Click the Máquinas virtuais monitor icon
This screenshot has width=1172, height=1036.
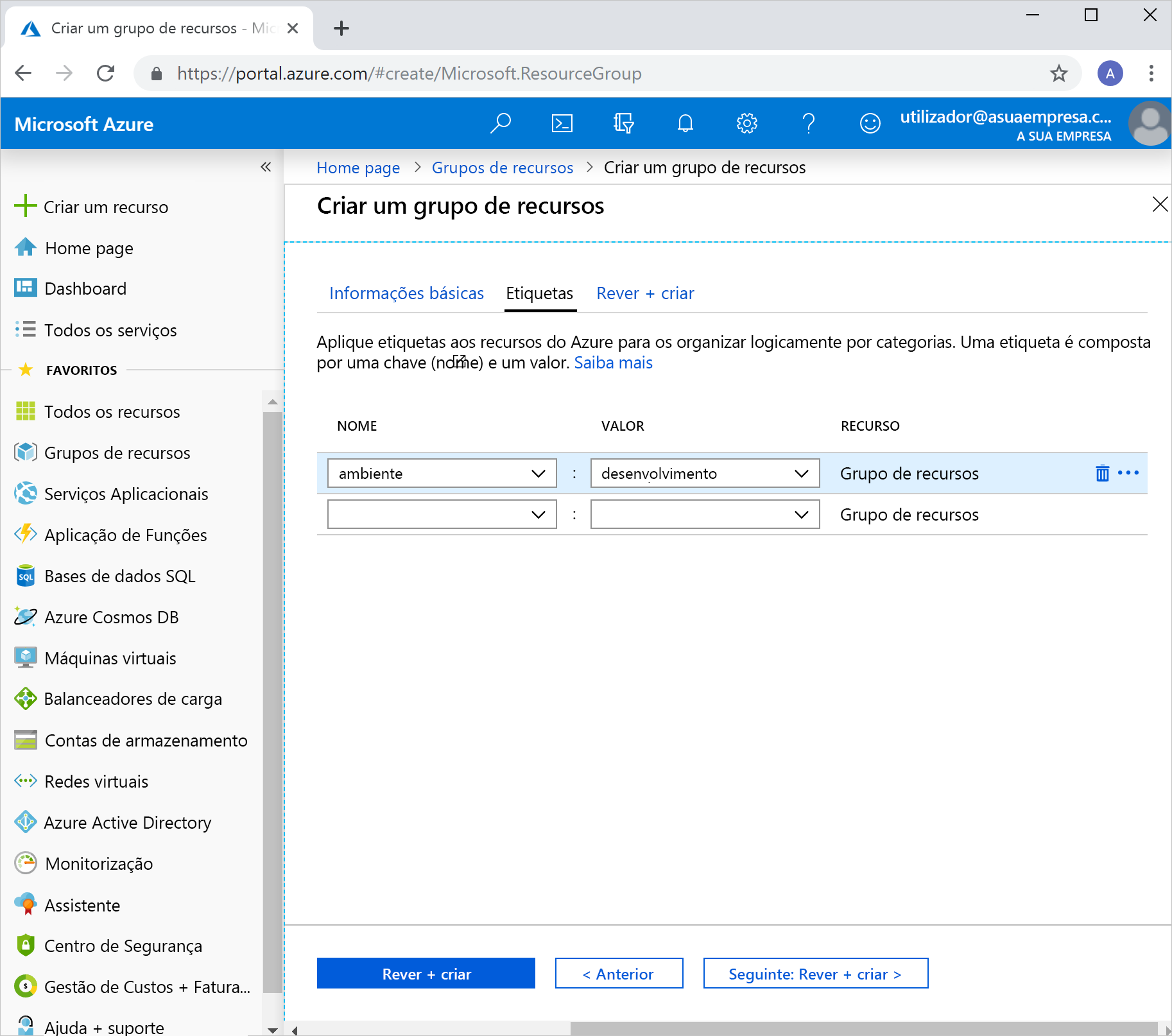pos(26,658)
